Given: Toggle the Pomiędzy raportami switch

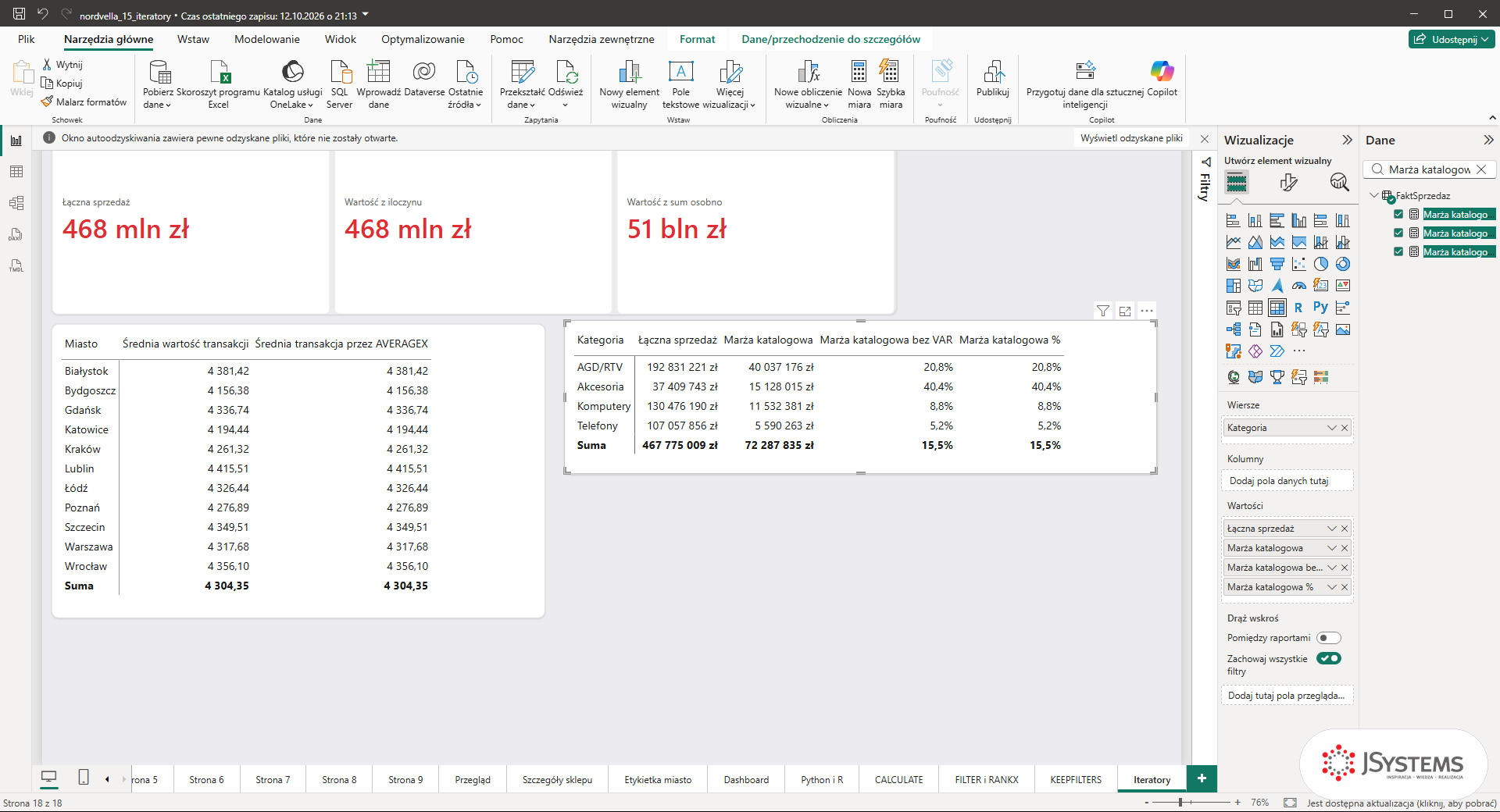Looking at the screenshot, I should coord(1328,638).
